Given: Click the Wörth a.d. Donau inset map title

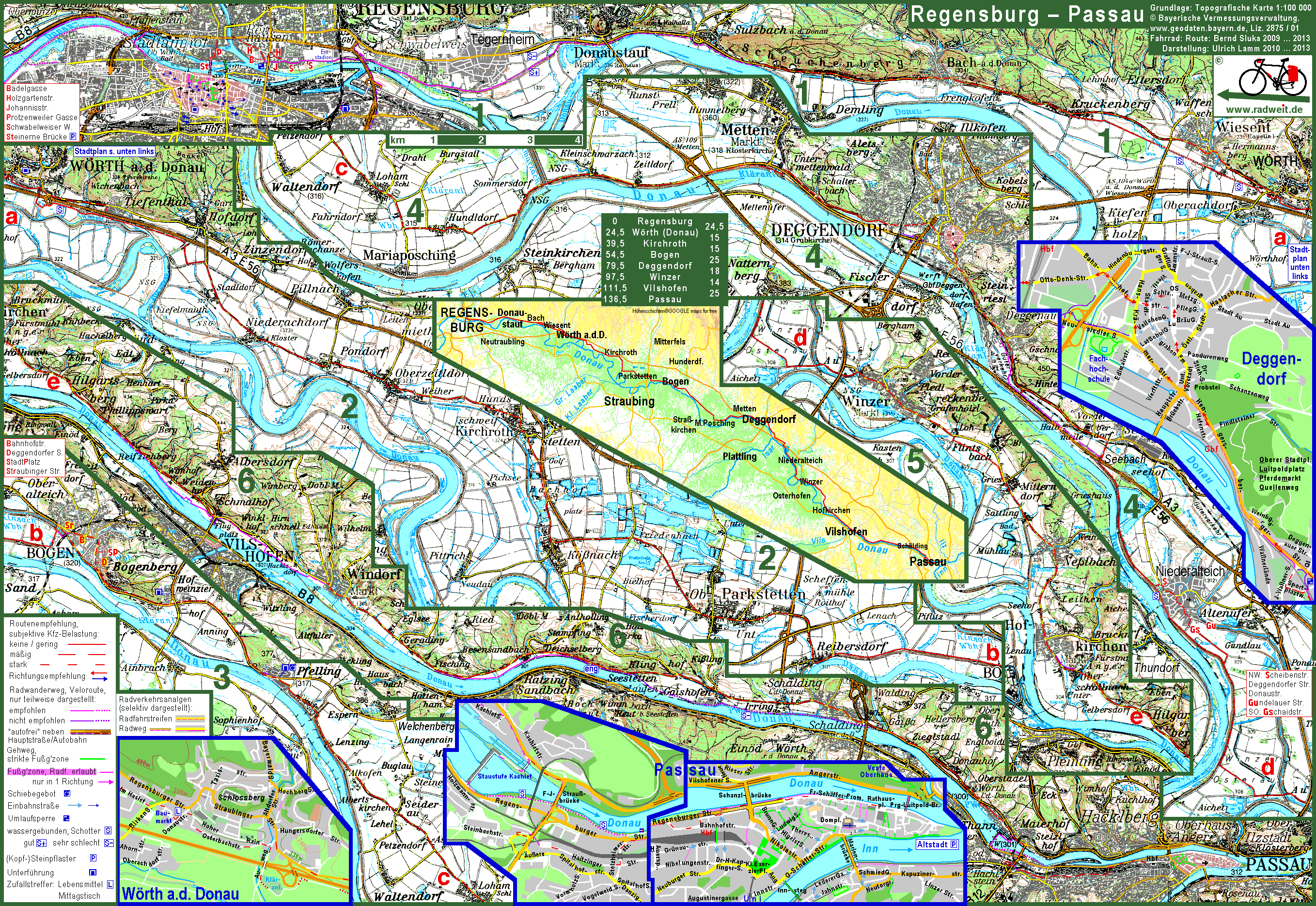Looking at the screenshot, I should click(181, 893).
